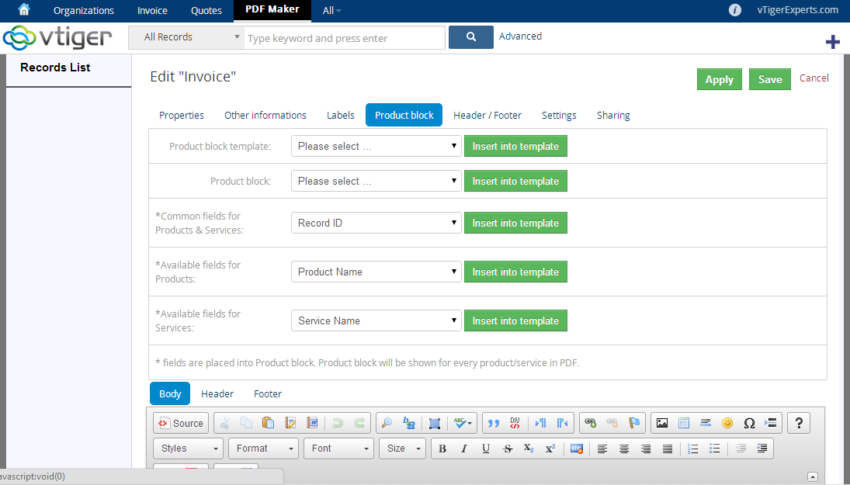This screenshot has height=485, width=850.
Task: Insert a numbered list
Action: click(693, 449)
